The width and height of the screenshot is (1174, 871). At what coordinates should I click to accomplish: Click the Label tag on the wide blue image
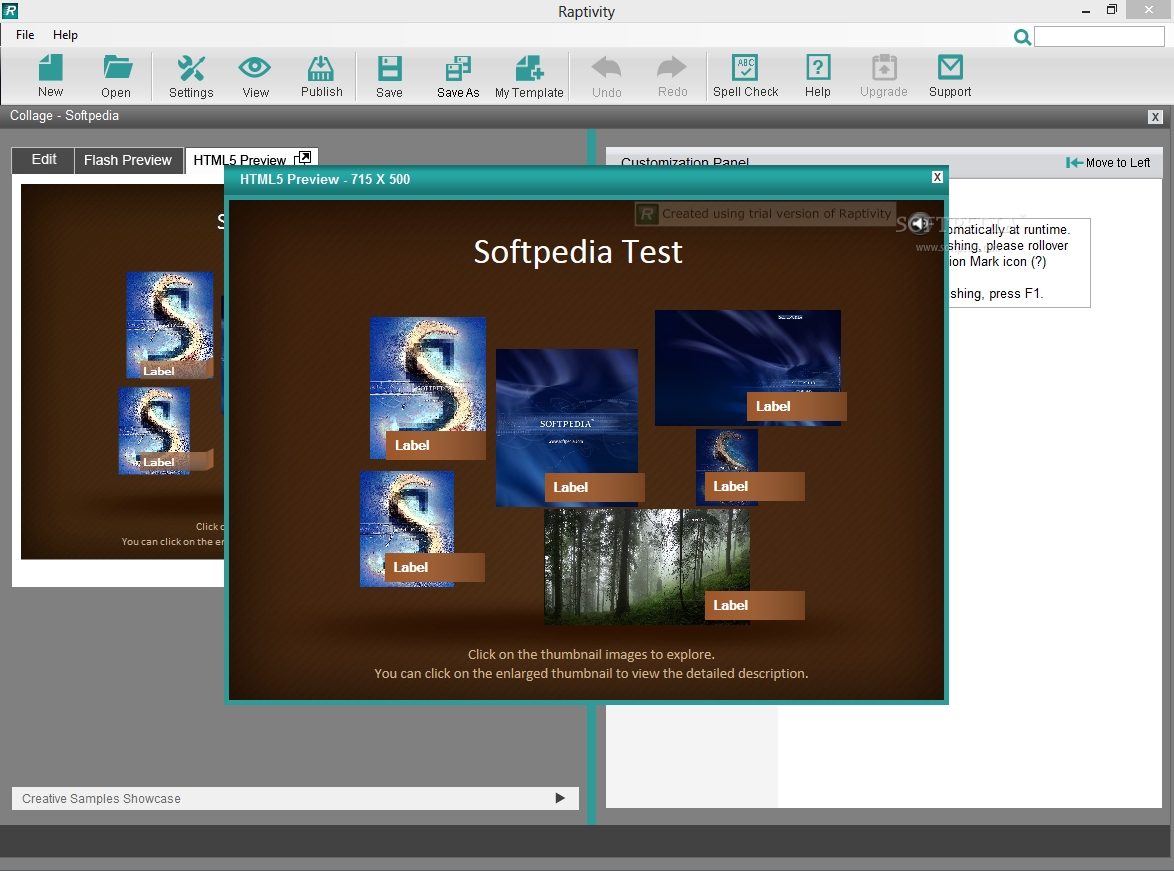tap(797, 406)
